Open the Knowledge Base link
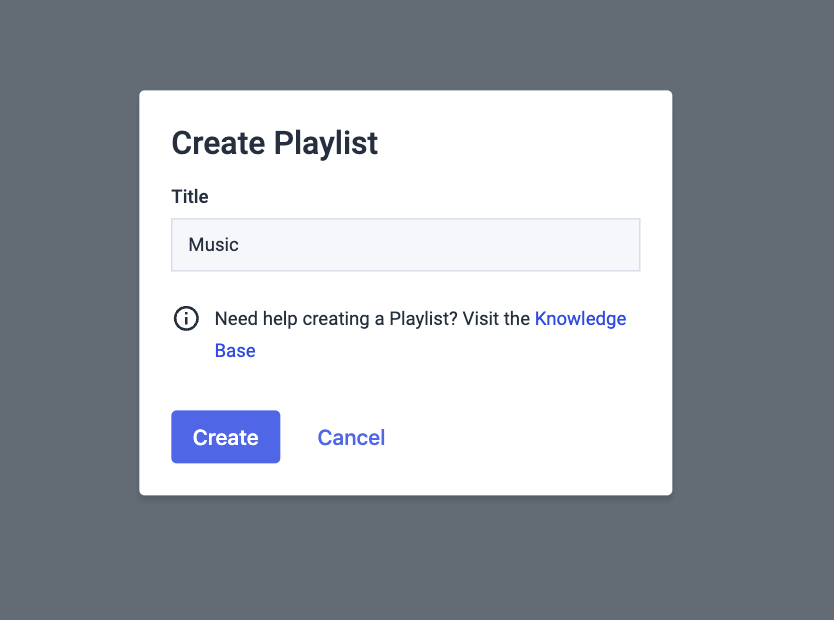The width and height of the screenshot is (834, 620). (x=580, y=319)
